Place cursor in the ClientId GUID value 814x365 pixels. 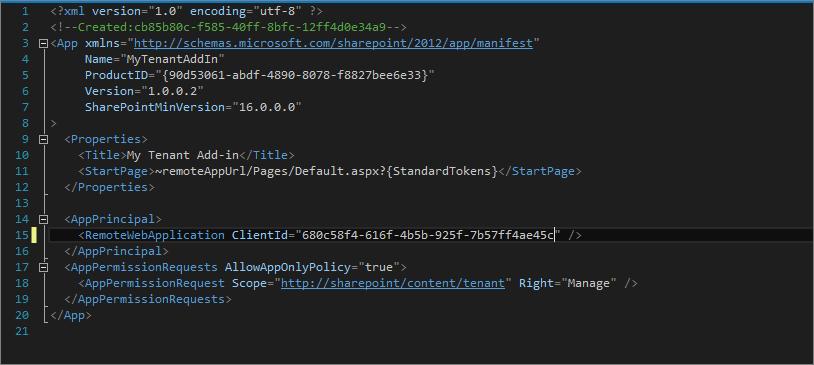428,235
